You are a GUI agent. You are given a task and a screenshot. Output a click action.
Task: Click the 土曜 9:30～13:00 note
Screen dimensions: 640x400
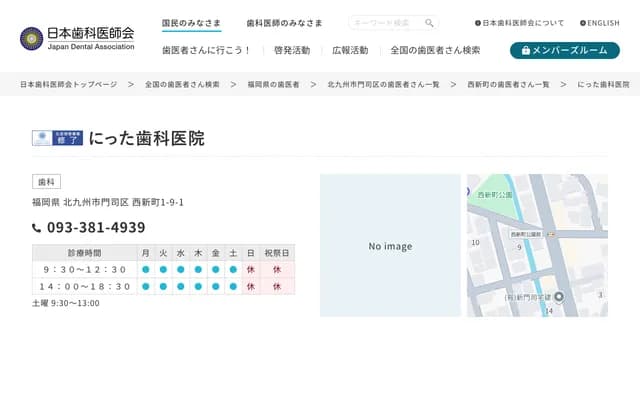click(66, 303)
